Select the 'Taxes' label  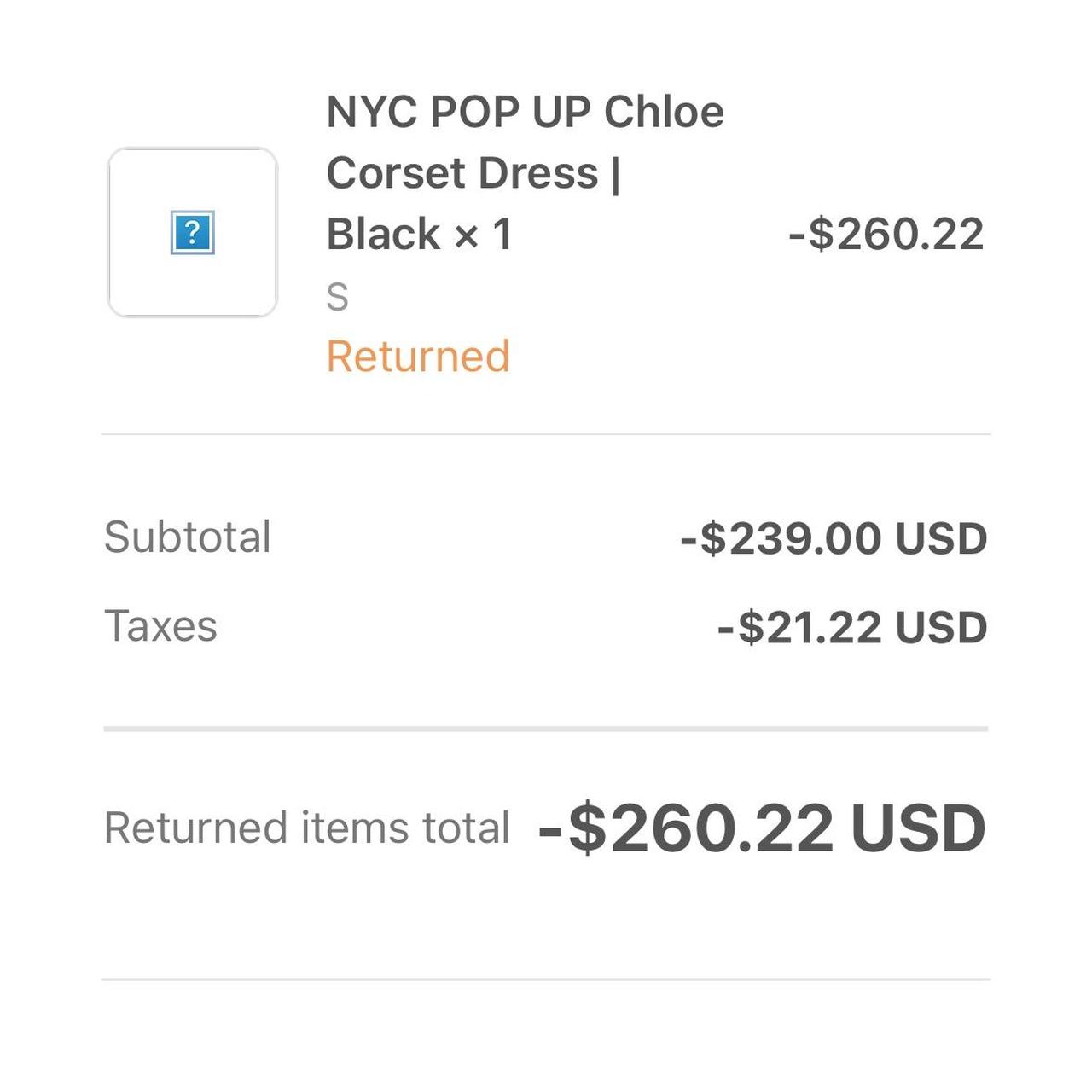[x=160, y=626]
